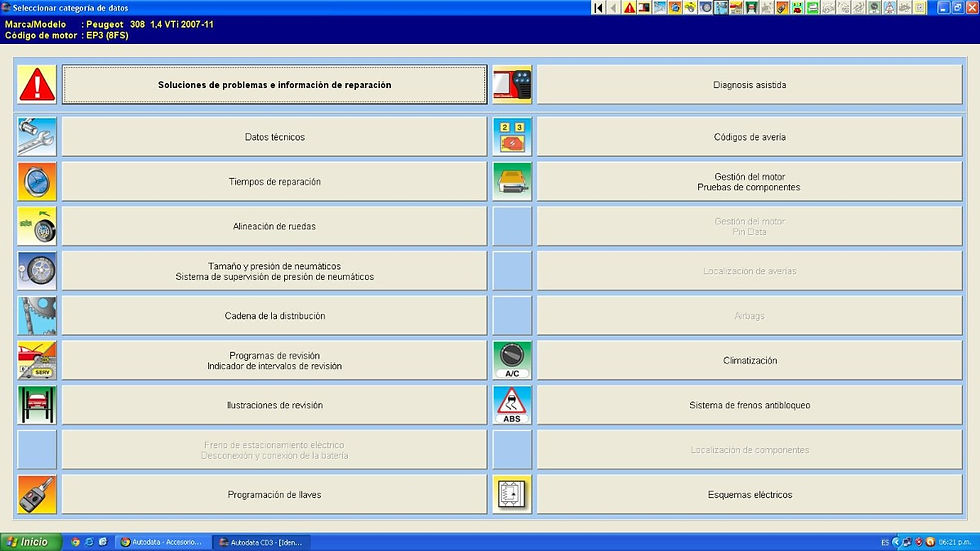
Task: Click the large clock icon beside Tiempos de reparación
Action: (x=37, y=182)
